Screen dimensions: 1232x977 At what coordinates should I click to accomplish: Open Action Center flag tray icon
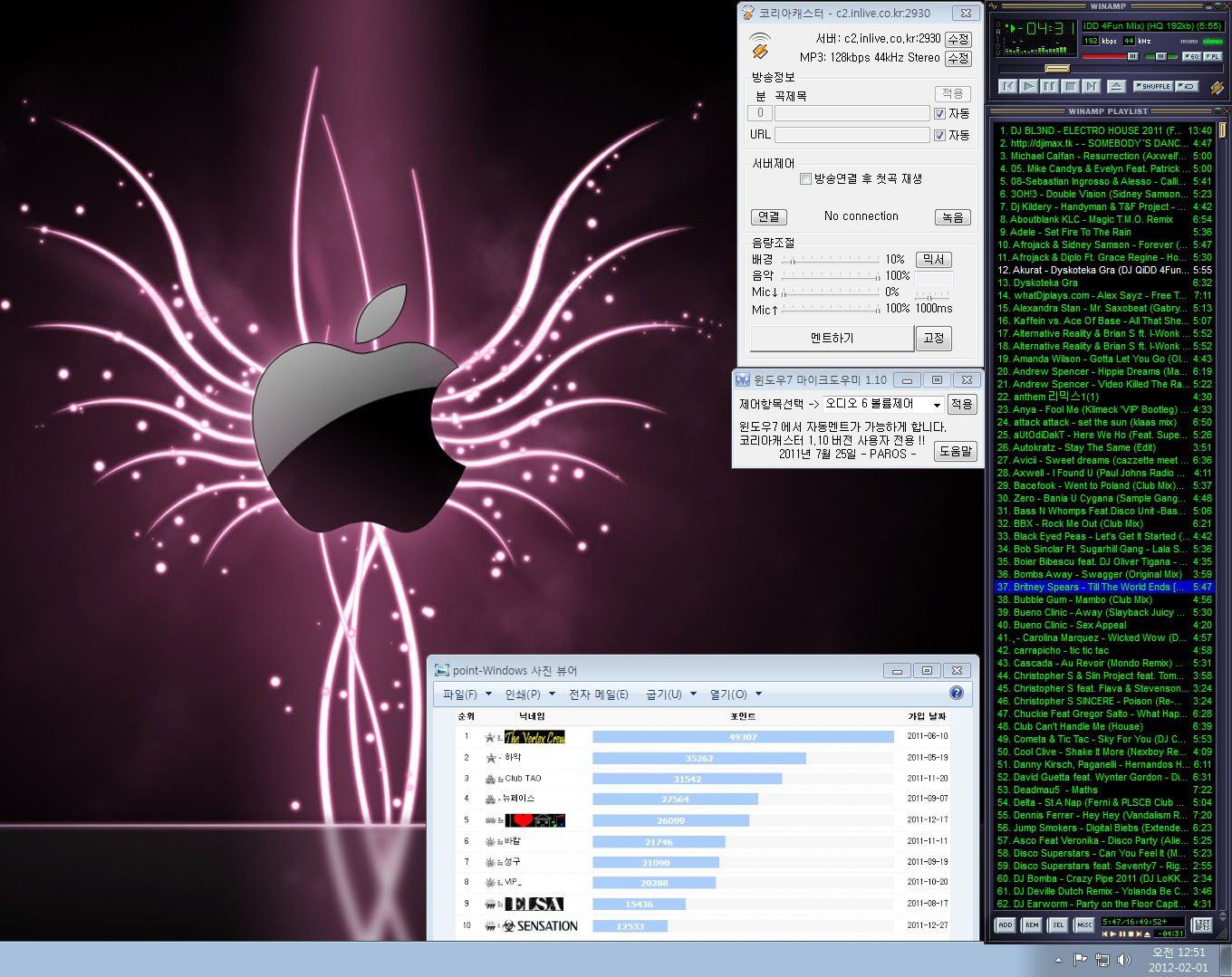point(1080,960)
